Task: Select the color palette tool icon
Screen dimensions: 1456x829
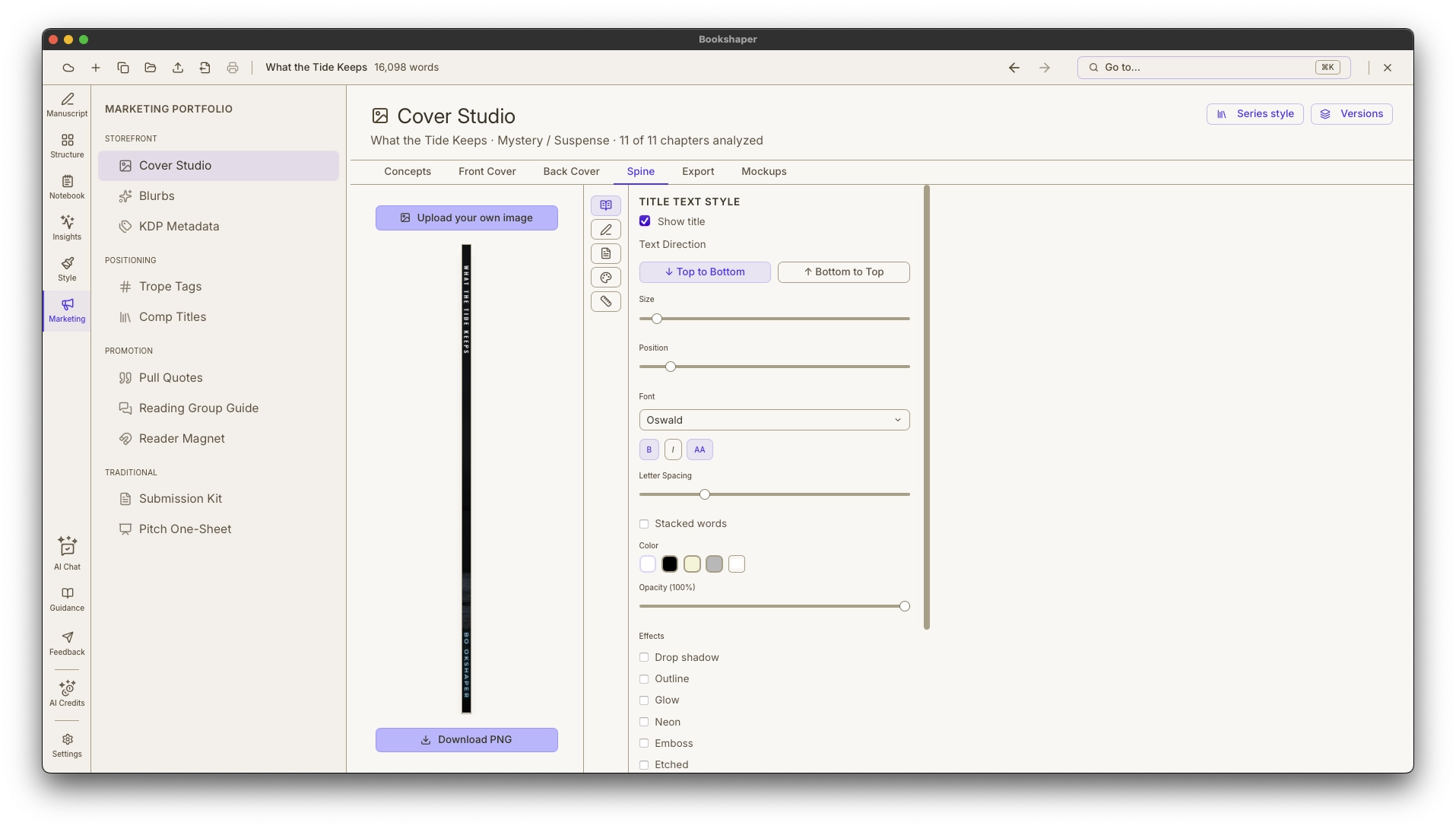Action: click(606, 278)
